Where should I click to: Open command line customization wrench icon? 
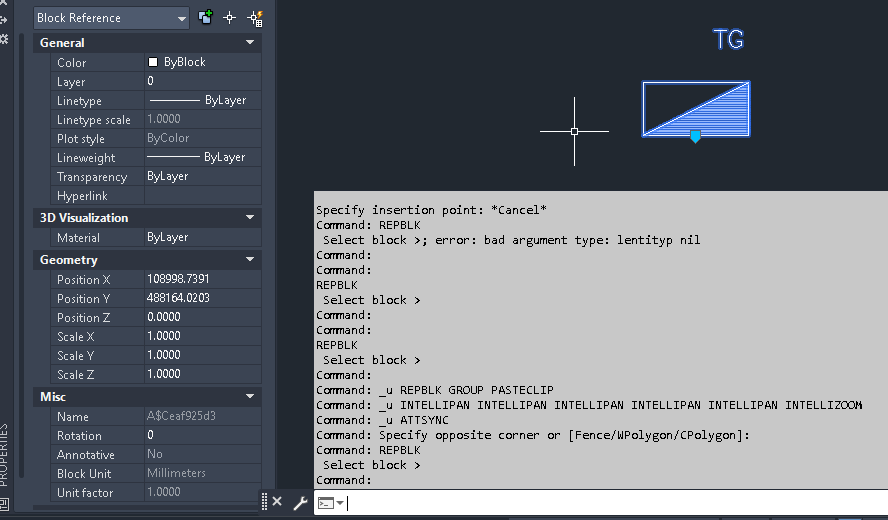click(x=300, y=502)
